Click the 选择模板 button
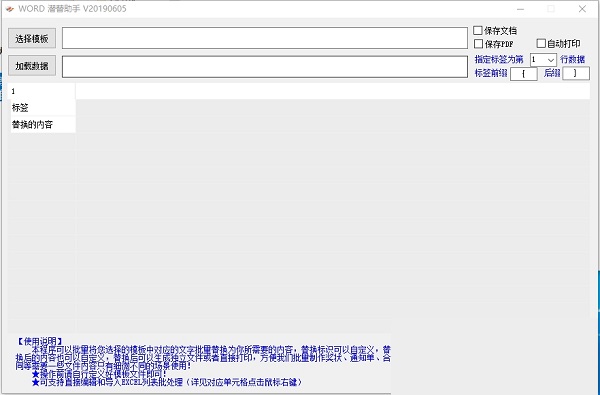 [x=32, y=38]
